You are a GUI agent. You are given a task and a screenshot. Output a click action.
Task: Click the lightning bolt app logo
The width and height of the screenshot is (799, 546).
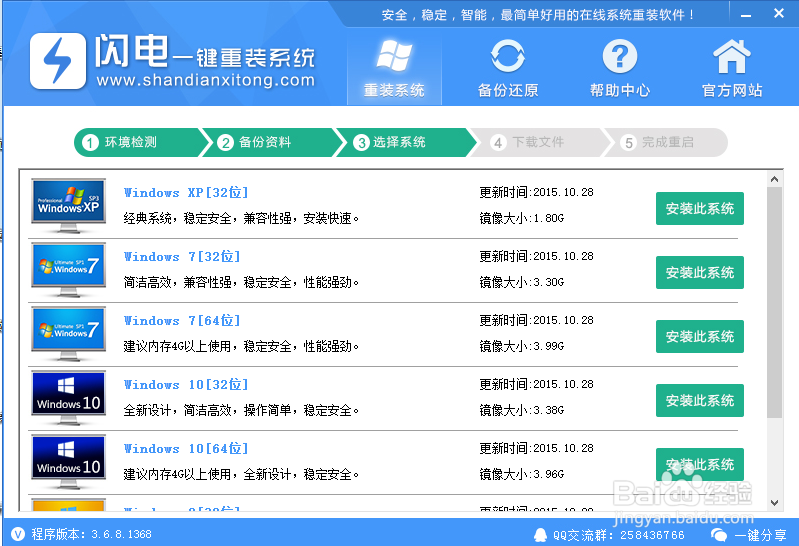click(x=58, y=61)
